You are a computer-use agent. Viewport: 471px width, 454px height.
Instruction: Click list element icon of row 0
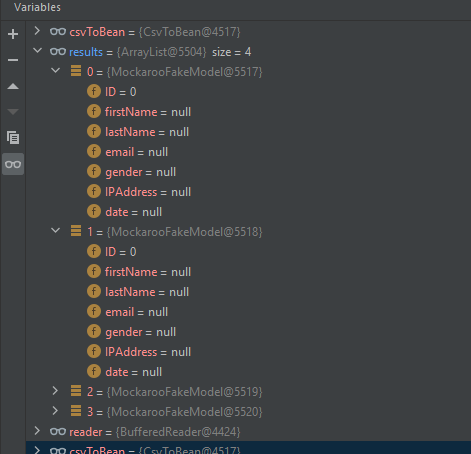(76, 71)
